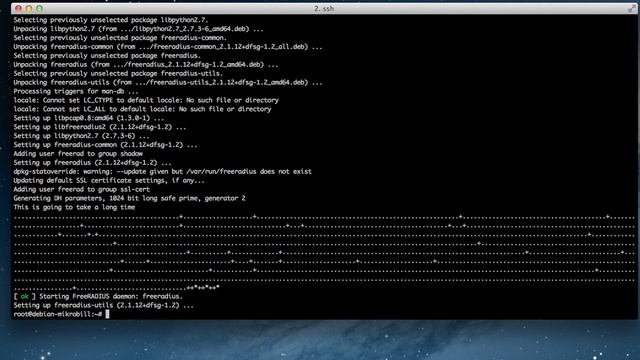Click 'Setting up libfreeradius2 (2.1.12+dfsg-1.2)' line
Image resolution: width=640 pixels, height=360 pixels.
(100, 127)
